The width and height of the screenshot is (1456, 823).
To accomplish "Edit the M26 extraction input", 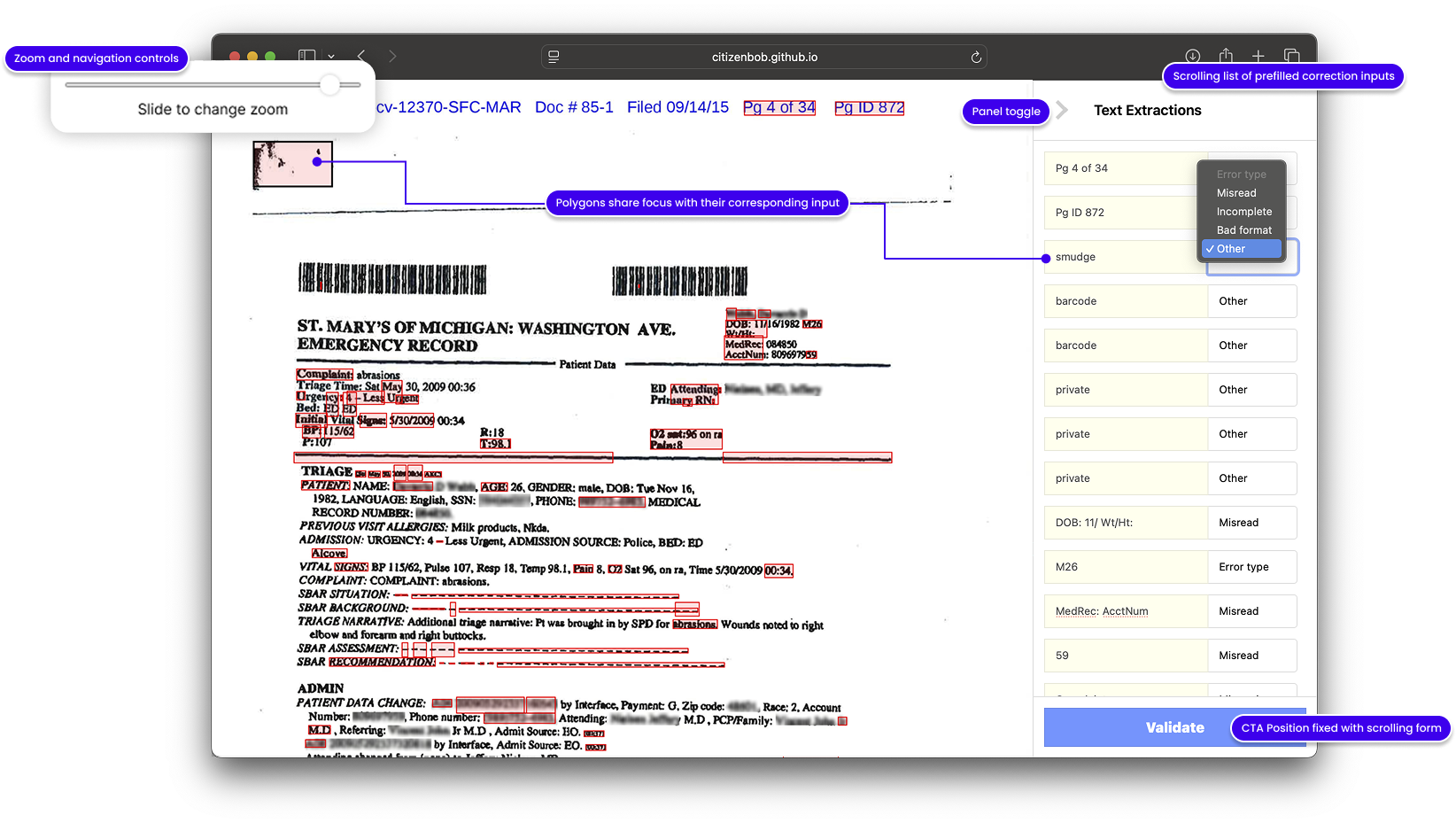I will pos(1126,567).
